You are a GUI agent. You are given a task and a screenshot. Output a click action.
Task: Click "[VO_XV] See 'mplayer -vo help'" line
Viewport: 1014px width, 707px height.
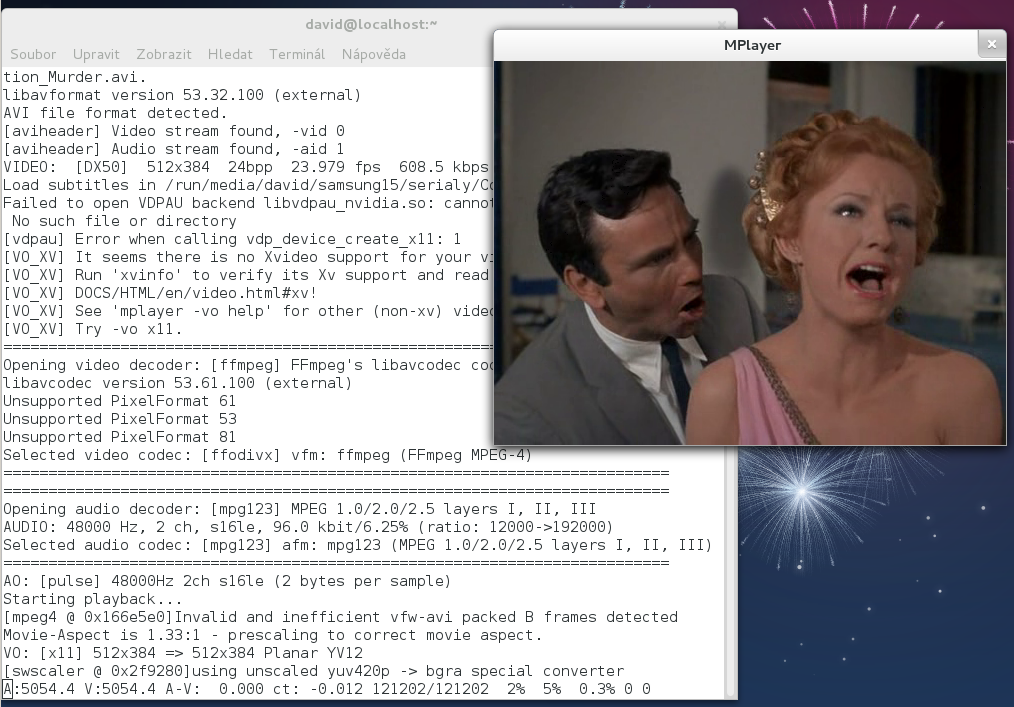(248, 311)
